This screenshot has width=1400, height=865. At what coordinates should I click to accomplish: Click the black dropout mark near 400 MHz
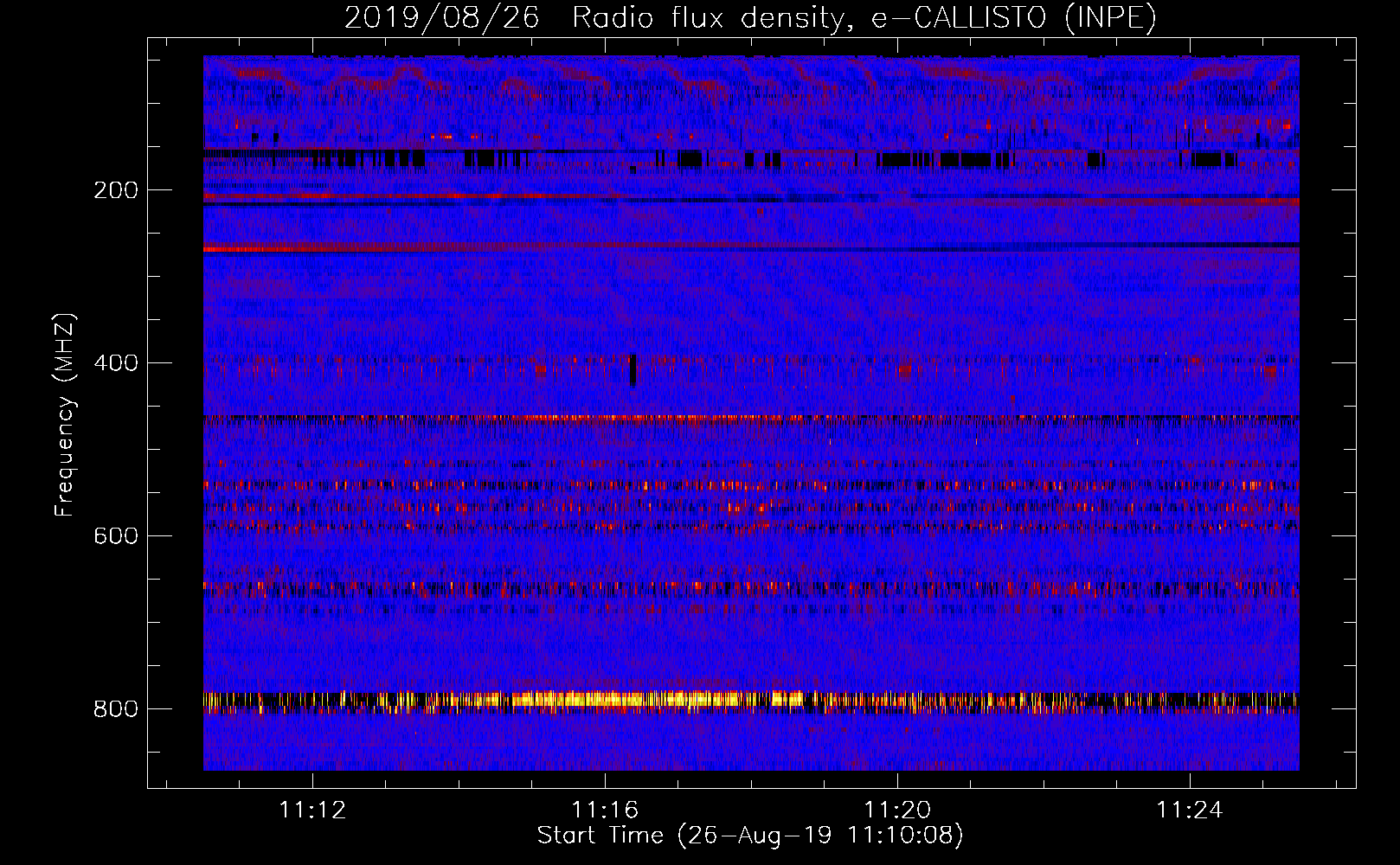coord(633,369)
